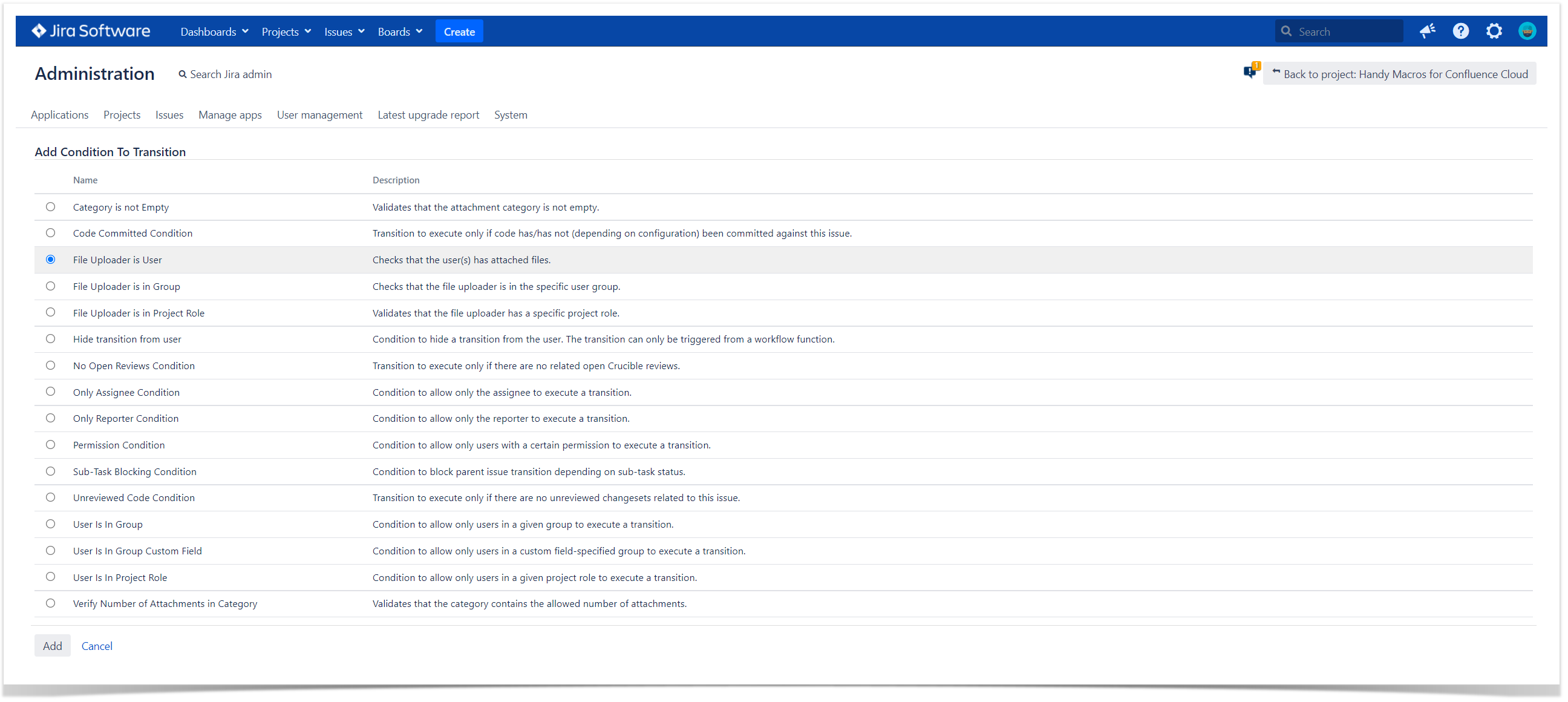Click Cancel below the condition list
This screenshot has width=1568, height=702.
97,645
